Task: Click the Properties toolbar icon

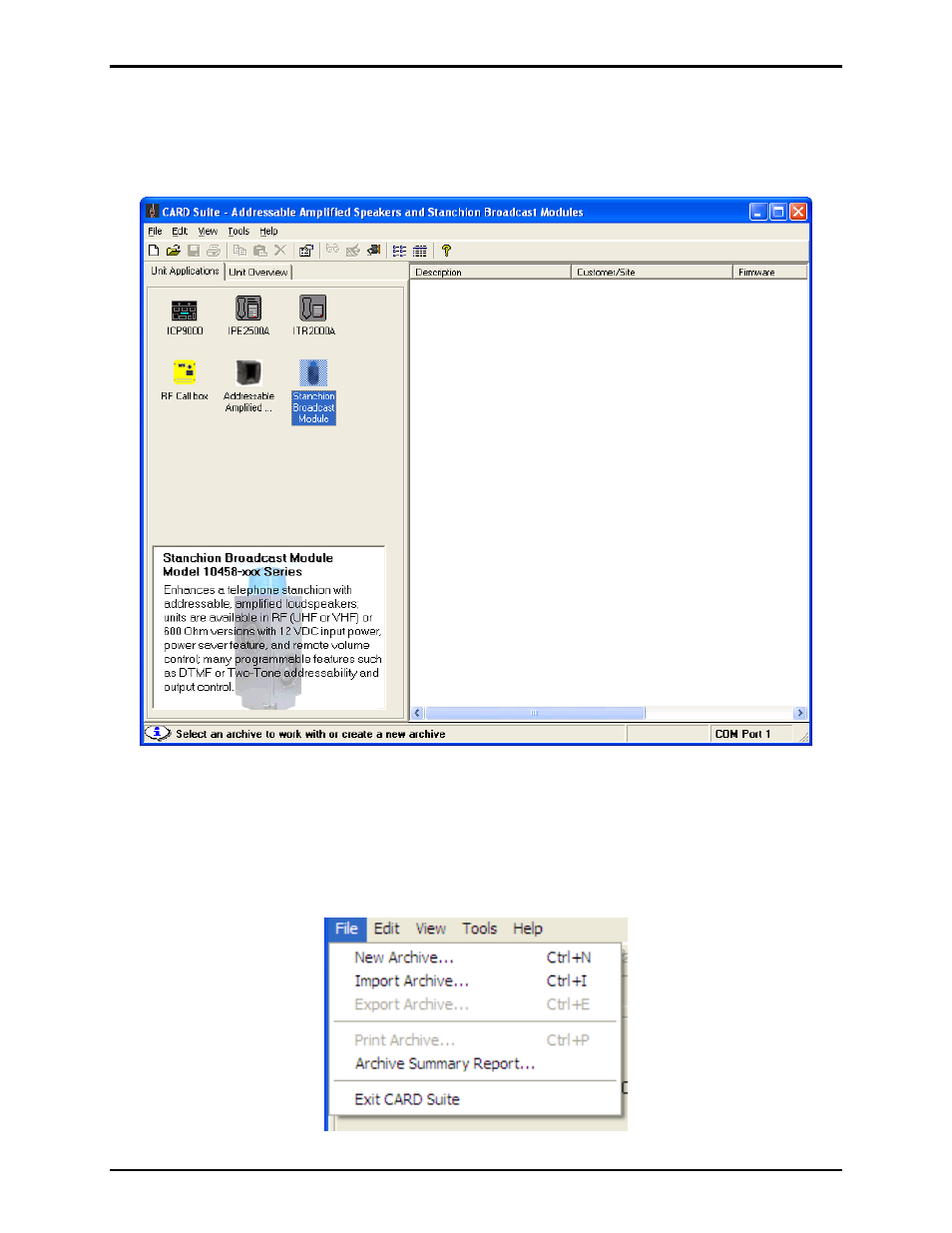Action: (306, 251)
